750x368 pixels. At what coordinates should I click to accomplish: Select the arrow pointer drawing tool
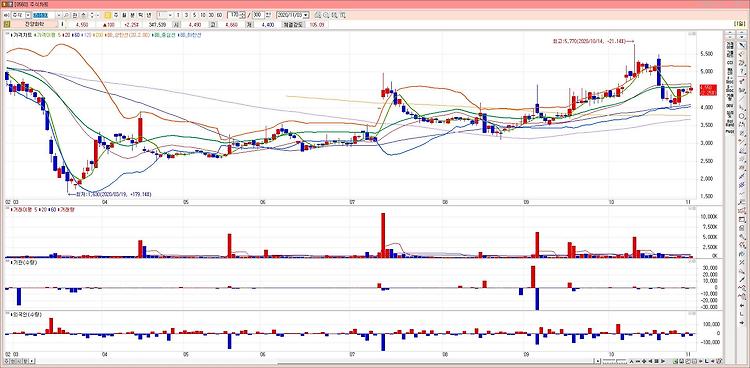[x=742, y=45]
